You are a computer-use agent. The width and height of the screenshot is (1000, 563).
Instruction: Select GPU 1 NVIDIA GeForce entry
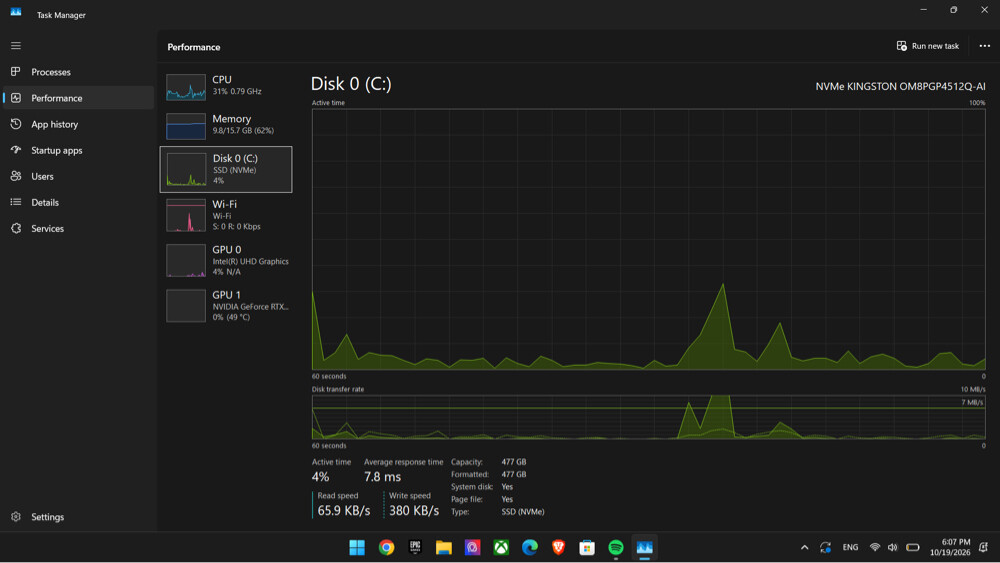coord(226,305)
